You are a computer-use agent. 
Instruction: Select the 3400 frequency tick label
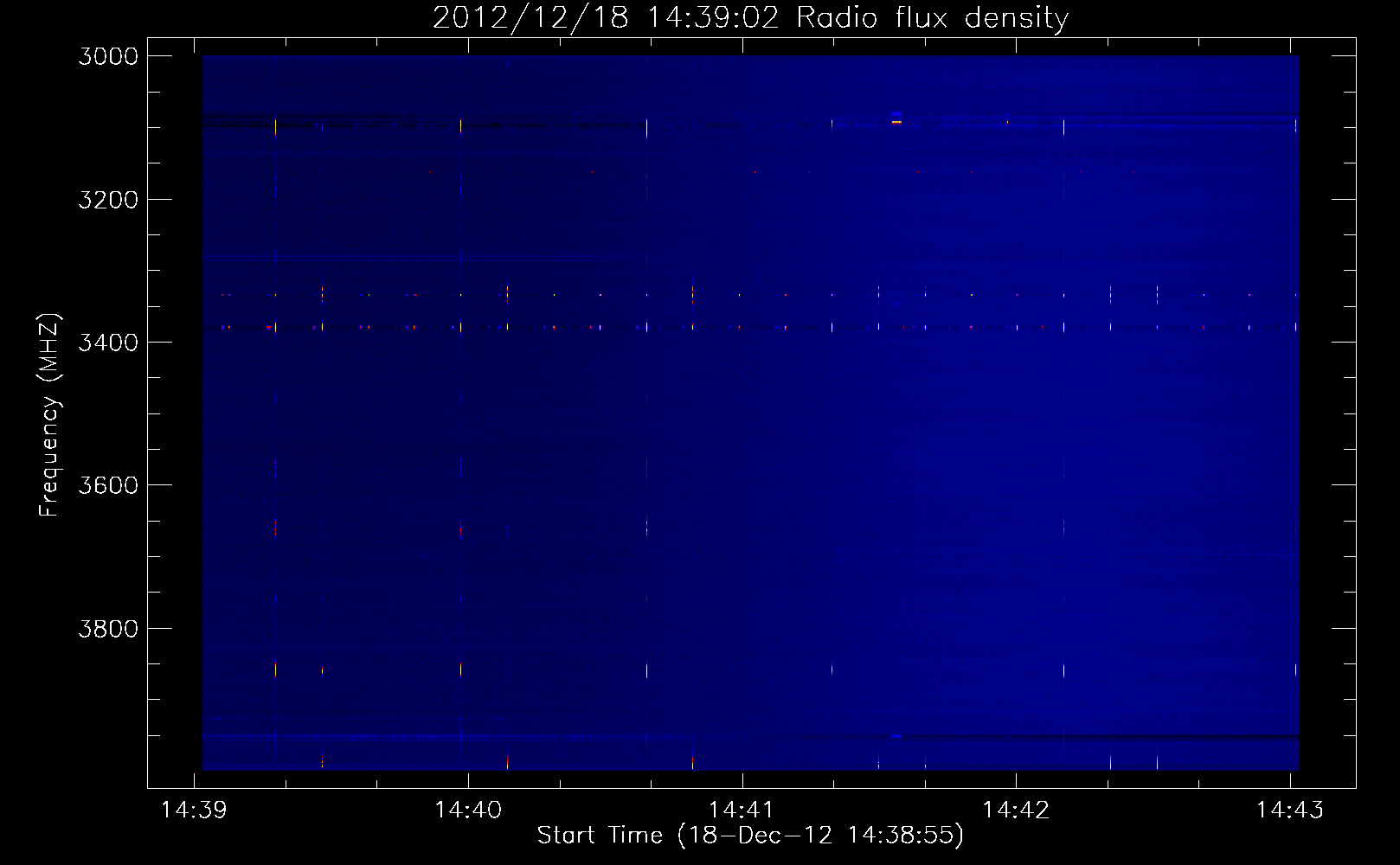108,343
